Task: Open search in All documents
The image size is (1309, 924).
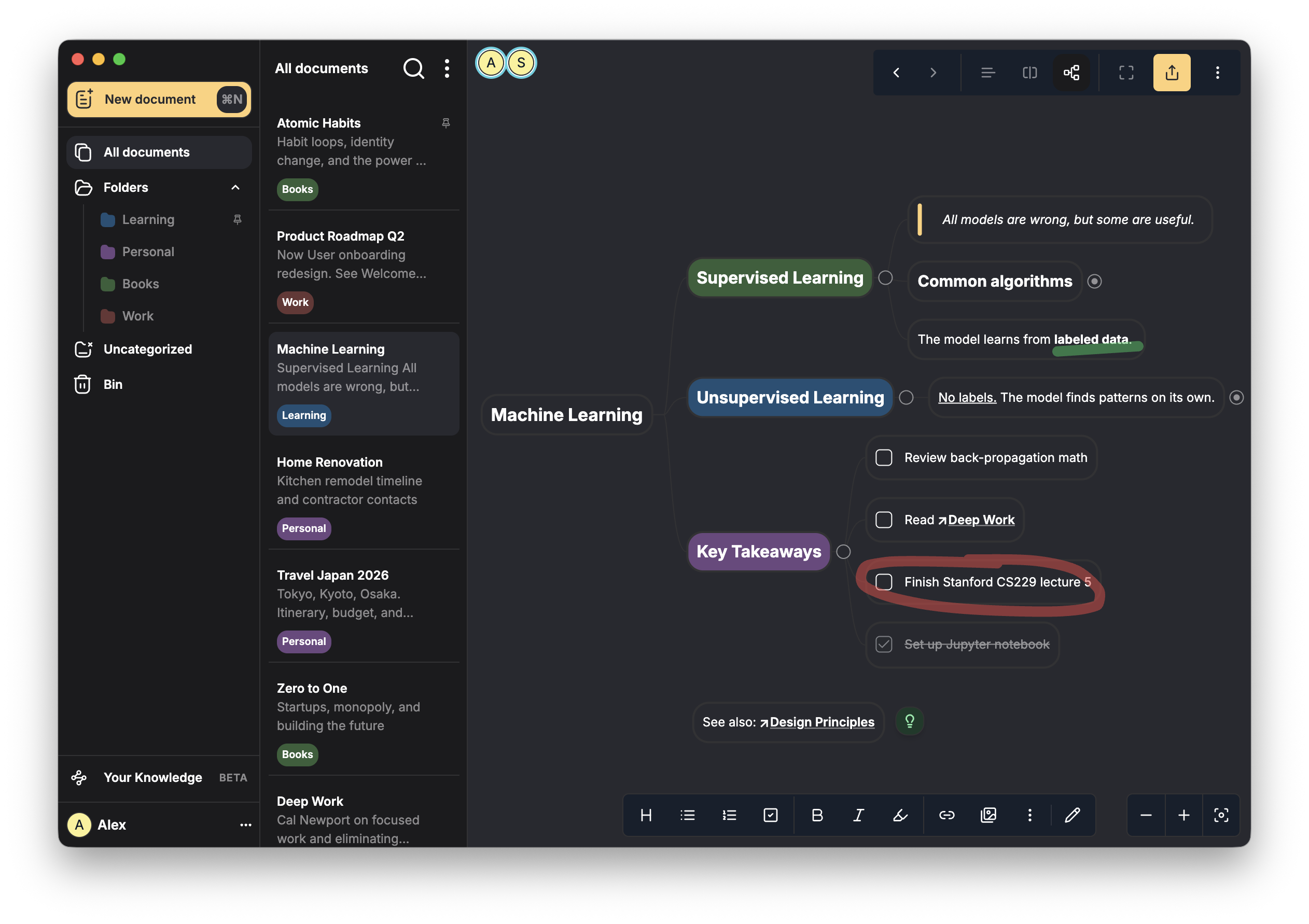Action: (x=413, y=68)
